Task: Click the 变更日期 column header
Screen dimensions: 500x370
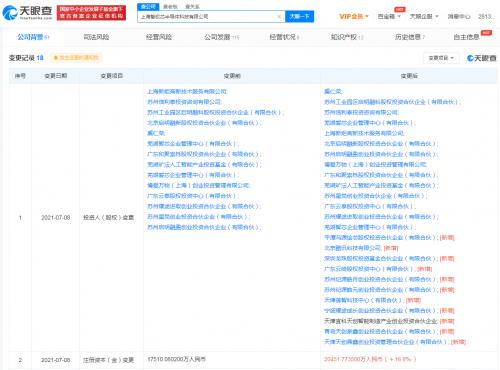Action: (56, 76)
